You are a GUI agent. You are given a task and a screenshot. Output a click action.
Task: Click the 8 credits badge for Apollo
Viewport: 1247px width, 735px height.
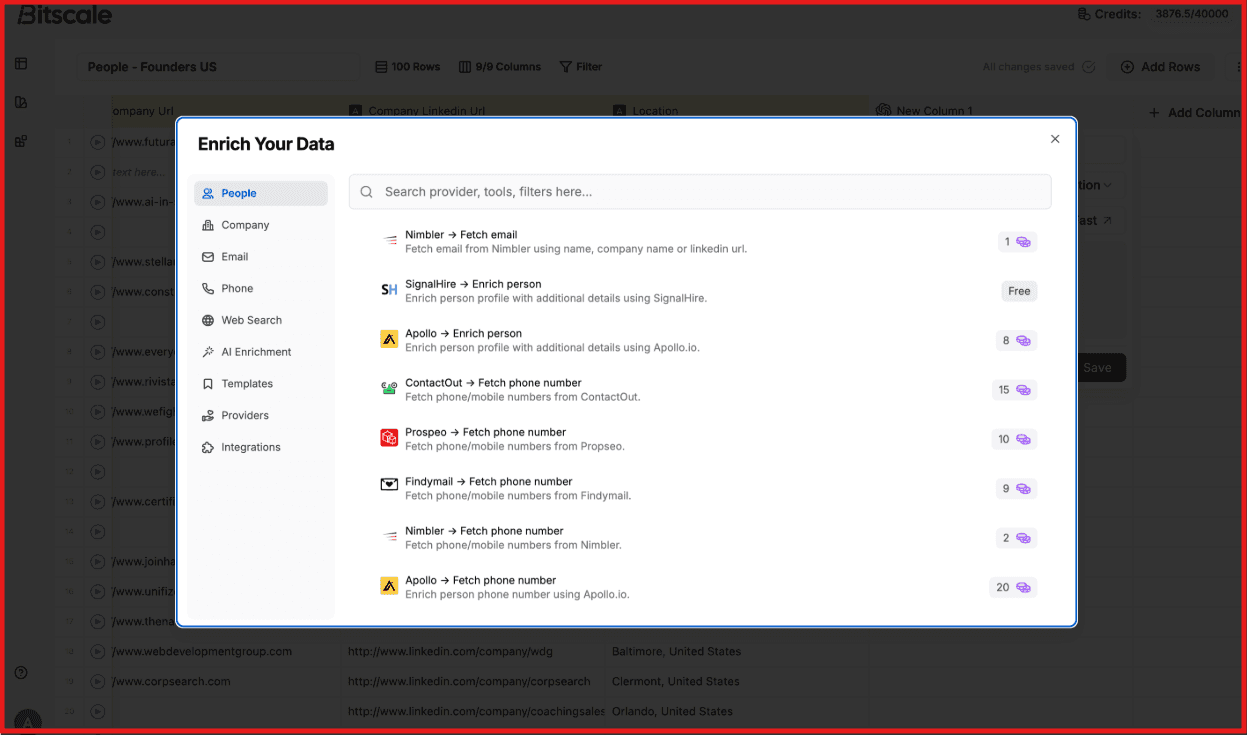click(1017, 340)
